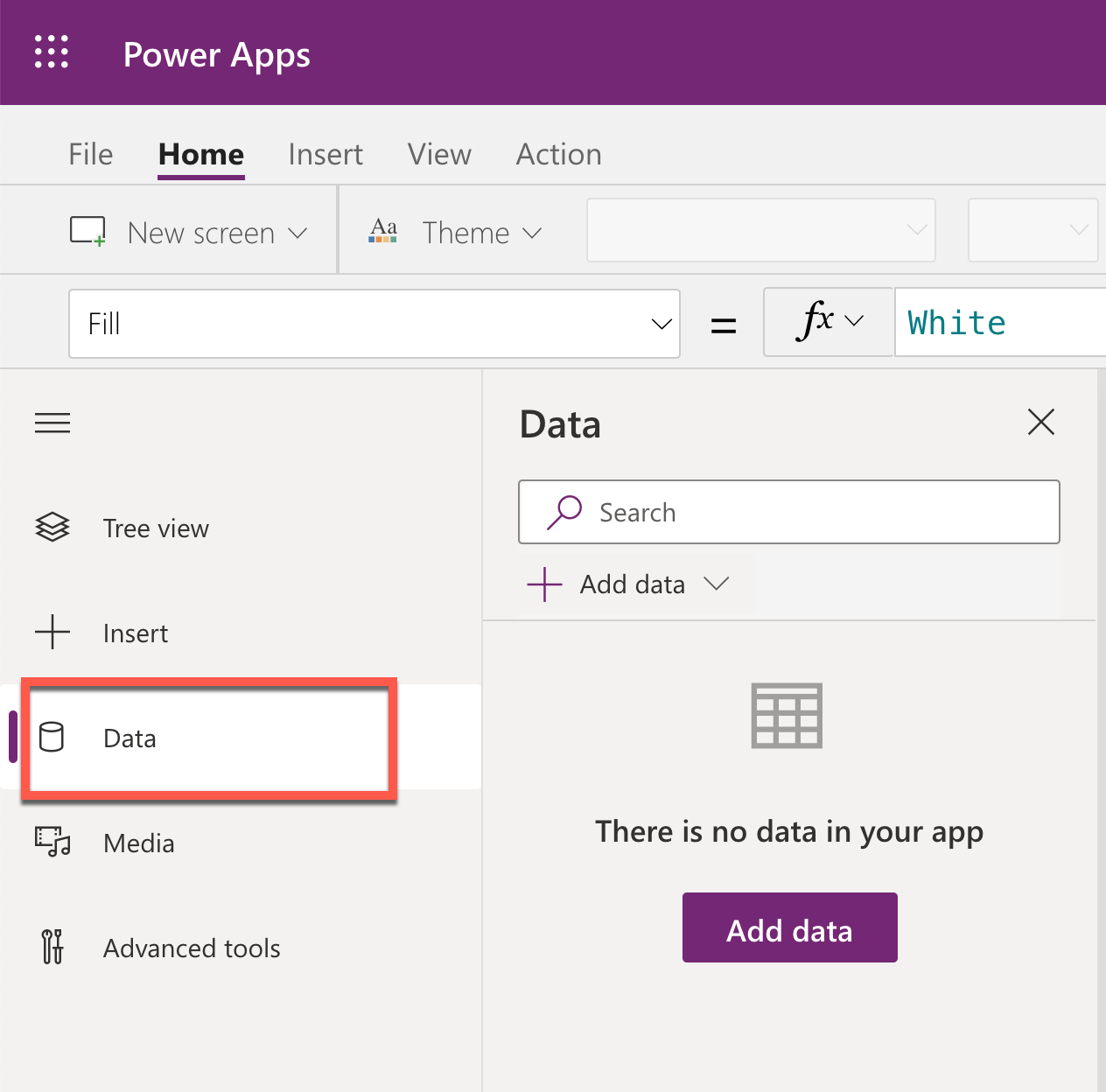
Task: Click the Data cylinder icon
Action: (x=52, y=737)
